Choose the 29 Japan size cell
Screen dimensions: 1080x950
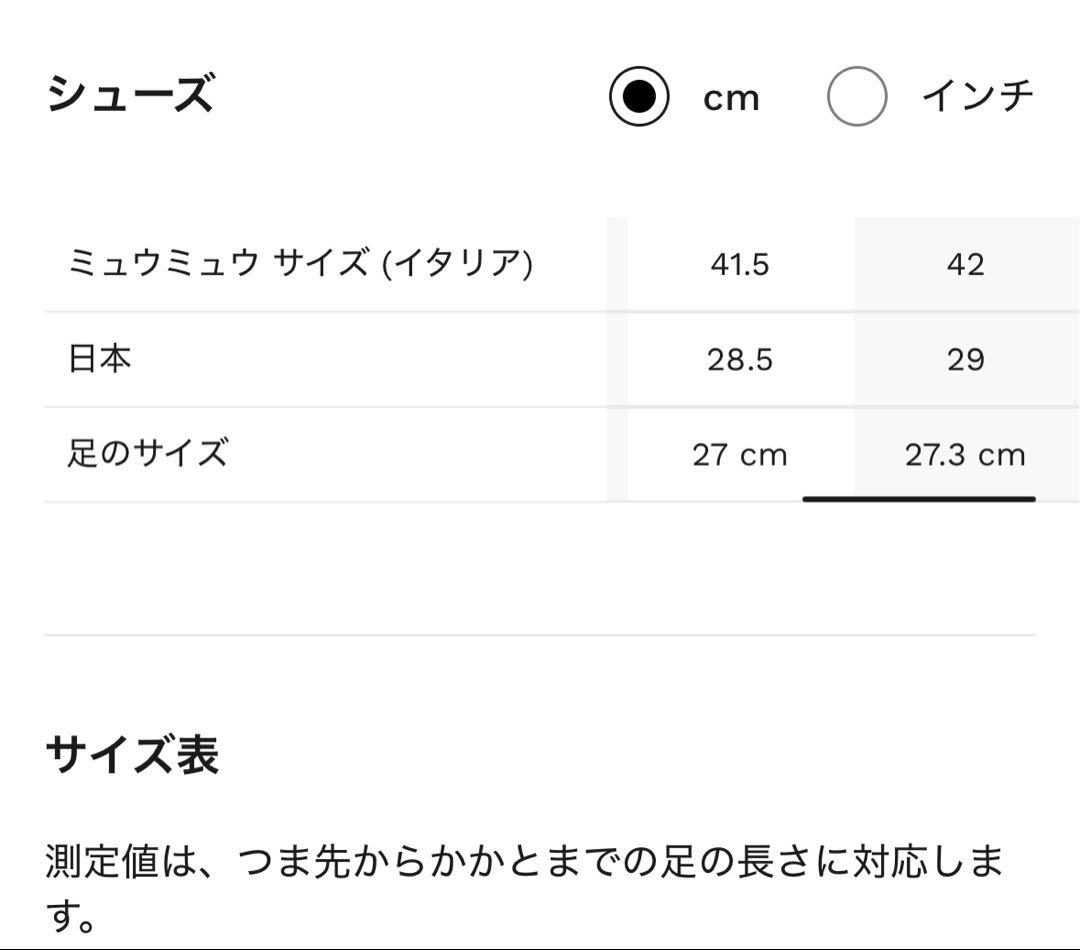965,360
